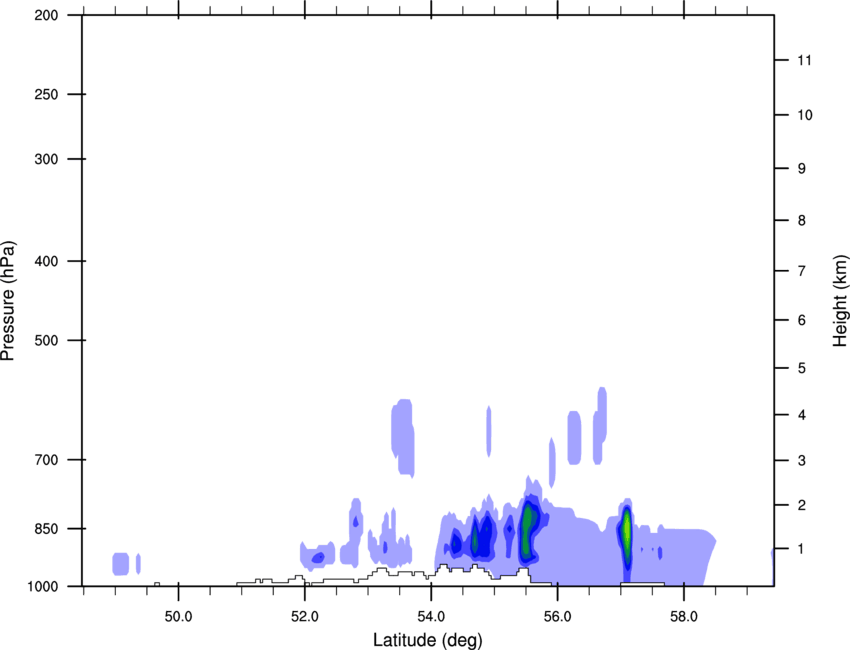Click the 5 km height label
850x650 pixels.
(x=802, y=368)
